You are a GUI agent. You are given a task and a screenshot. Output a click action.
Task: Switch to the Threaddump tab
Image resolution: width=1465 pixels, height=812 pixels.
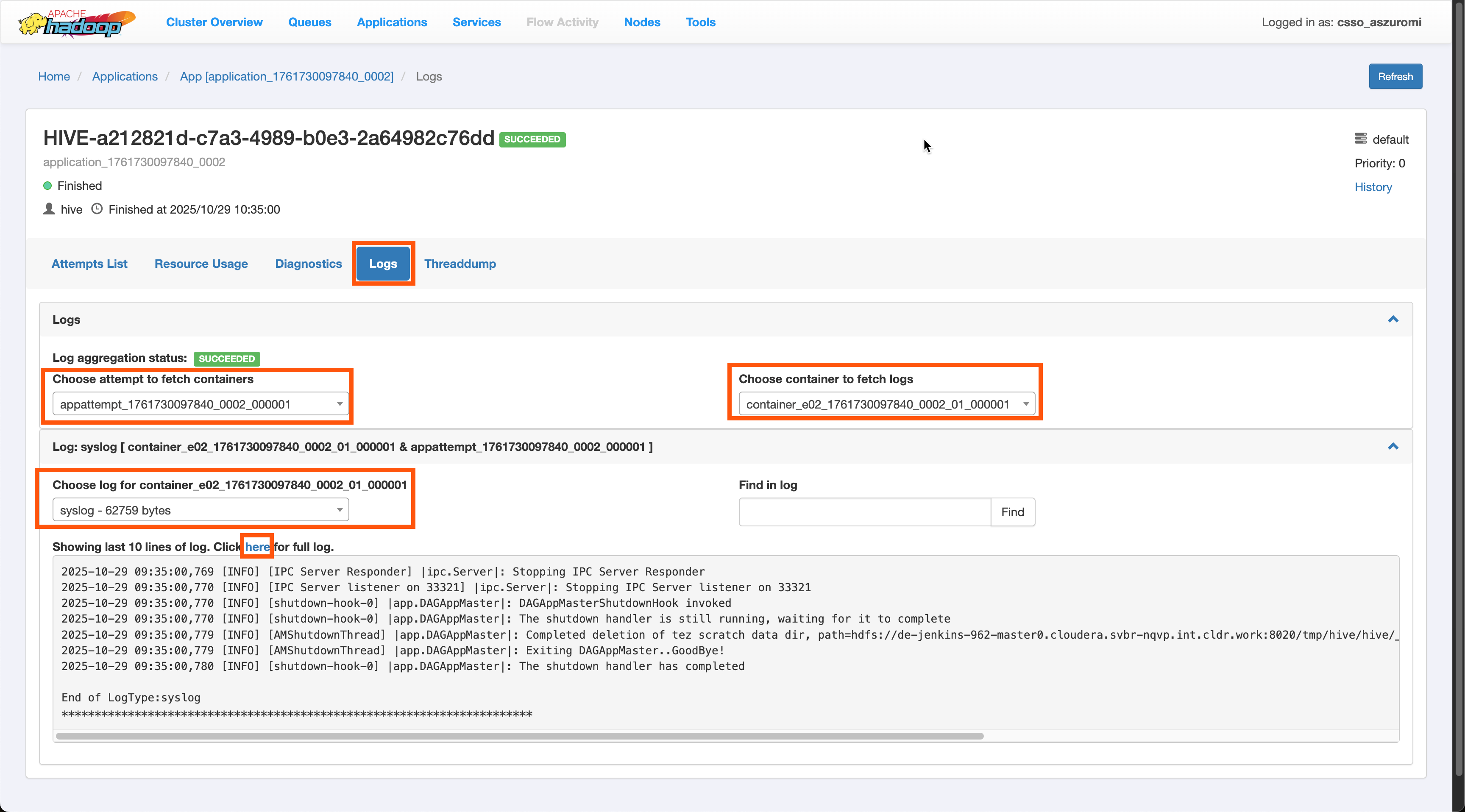point(460,264)
